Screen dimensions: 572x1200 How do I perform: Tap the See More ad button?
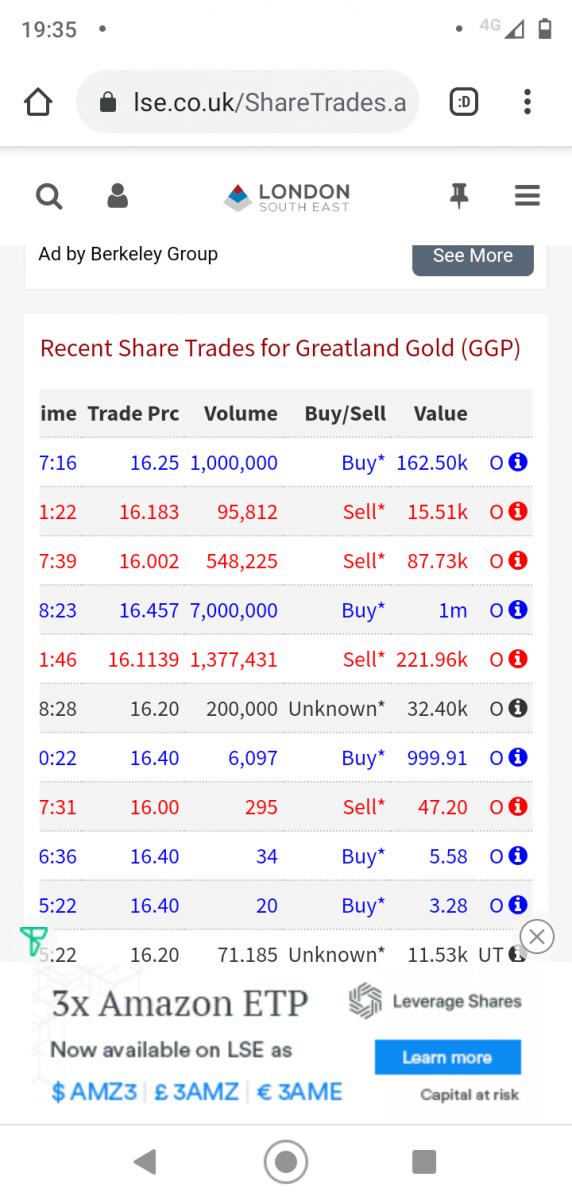point(473,256)
